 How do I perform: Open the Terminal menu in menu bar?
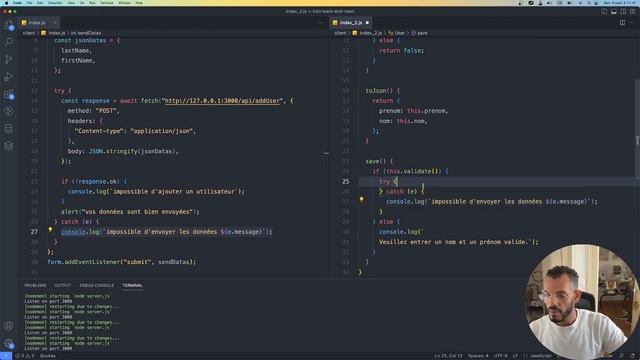coord(107,3)
